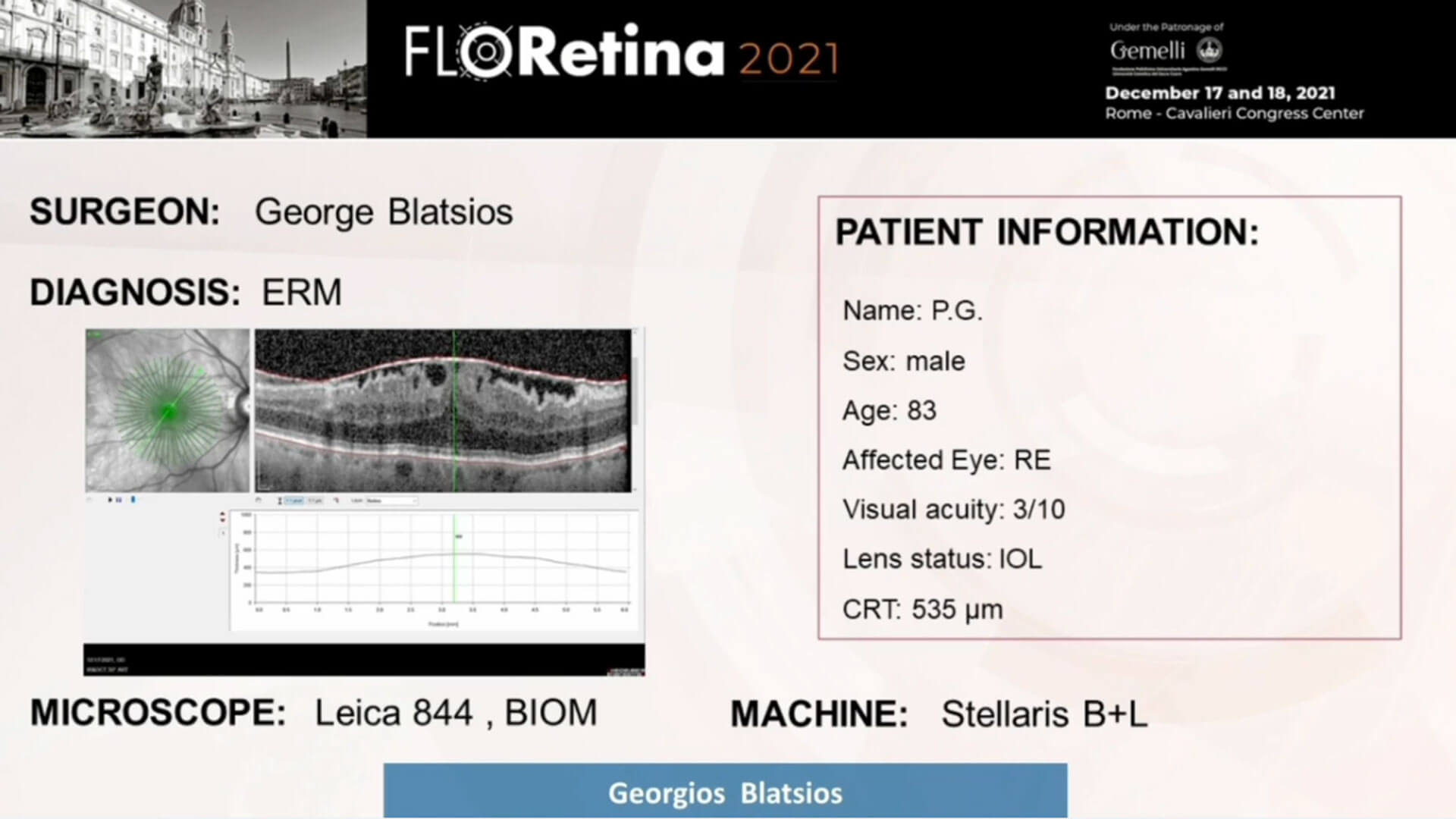
Task: Click the microscope value 'Leica 844 , BIOM'
Action: pos(456,713)
